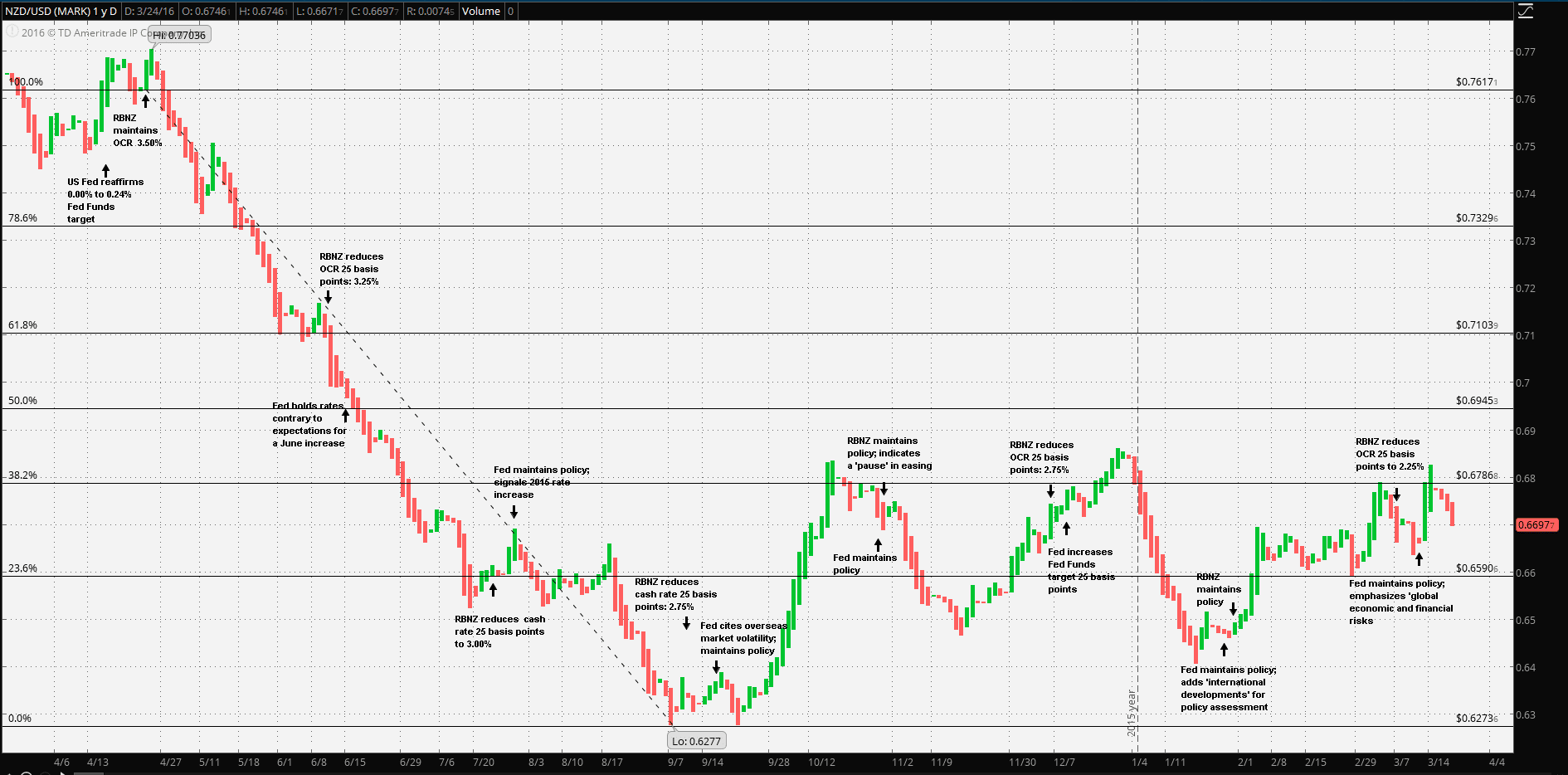Select the 'RBNZ maintains OCR 3.50%' annotation

(x=138, y=130)
